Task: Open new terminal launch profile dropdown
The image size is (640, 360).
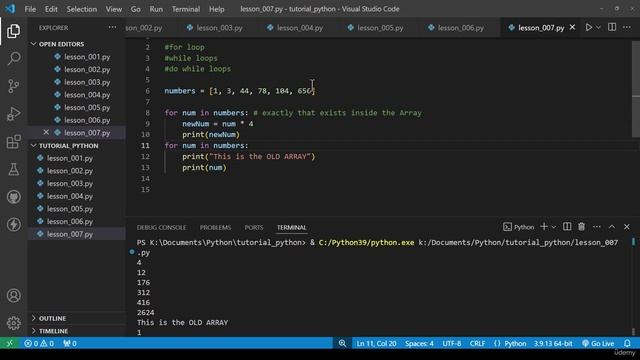Action: (x=553, y=227)
